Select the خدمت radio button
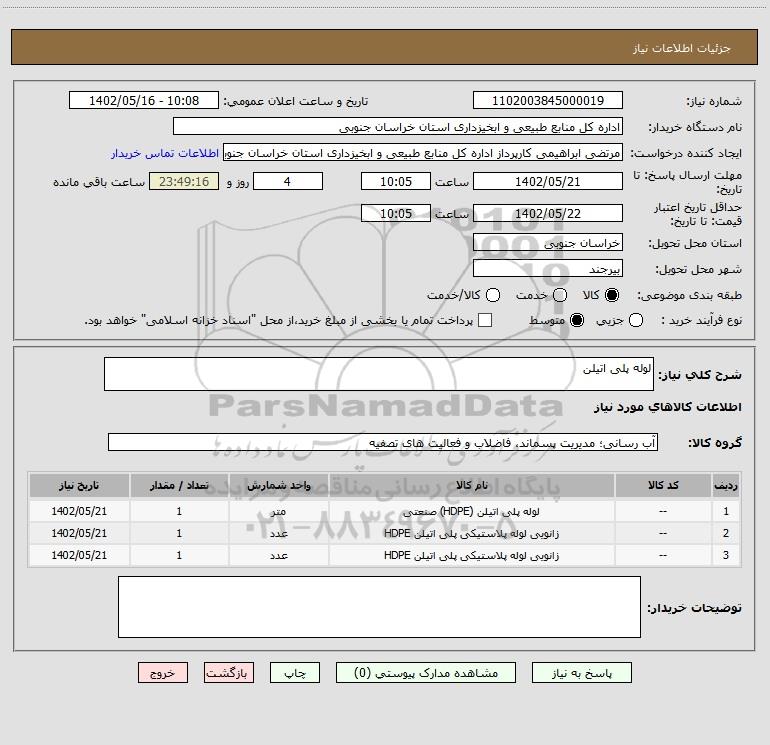770x745 pixels. [x=560, y=295]
